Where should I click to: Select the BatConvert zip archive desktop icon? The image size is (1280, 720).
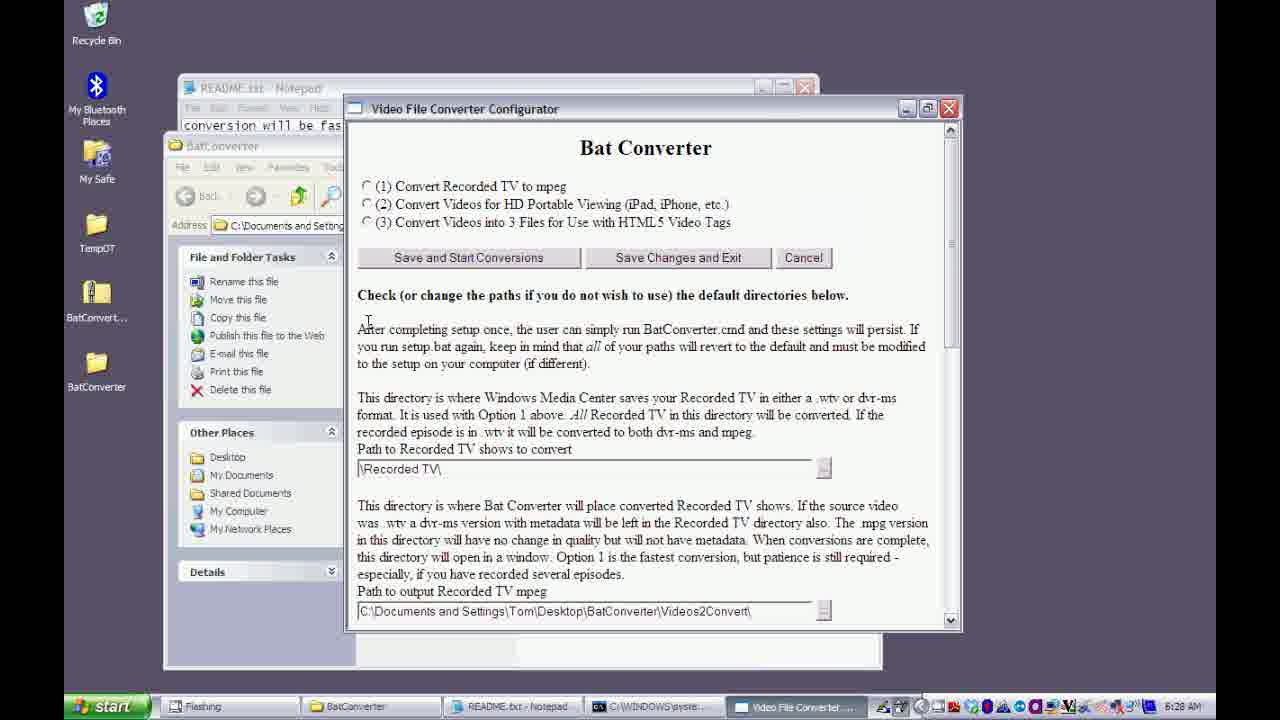point(97,301)
